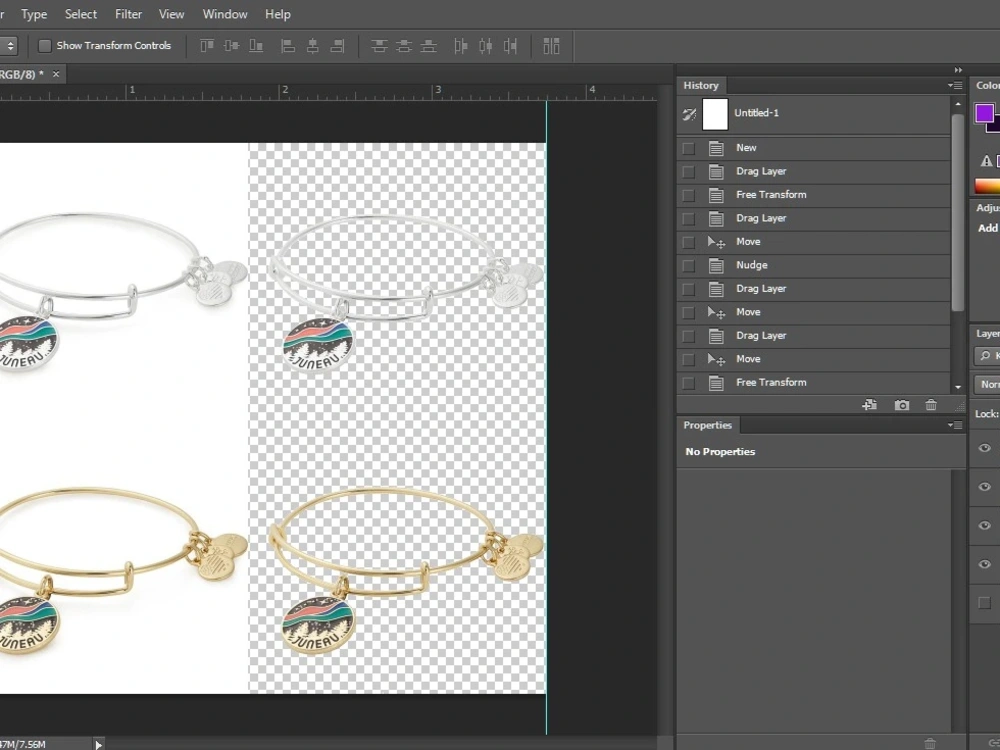Click the Align bottom edges icon
The width and height of the screenshot is (1000, 750).
256,46
